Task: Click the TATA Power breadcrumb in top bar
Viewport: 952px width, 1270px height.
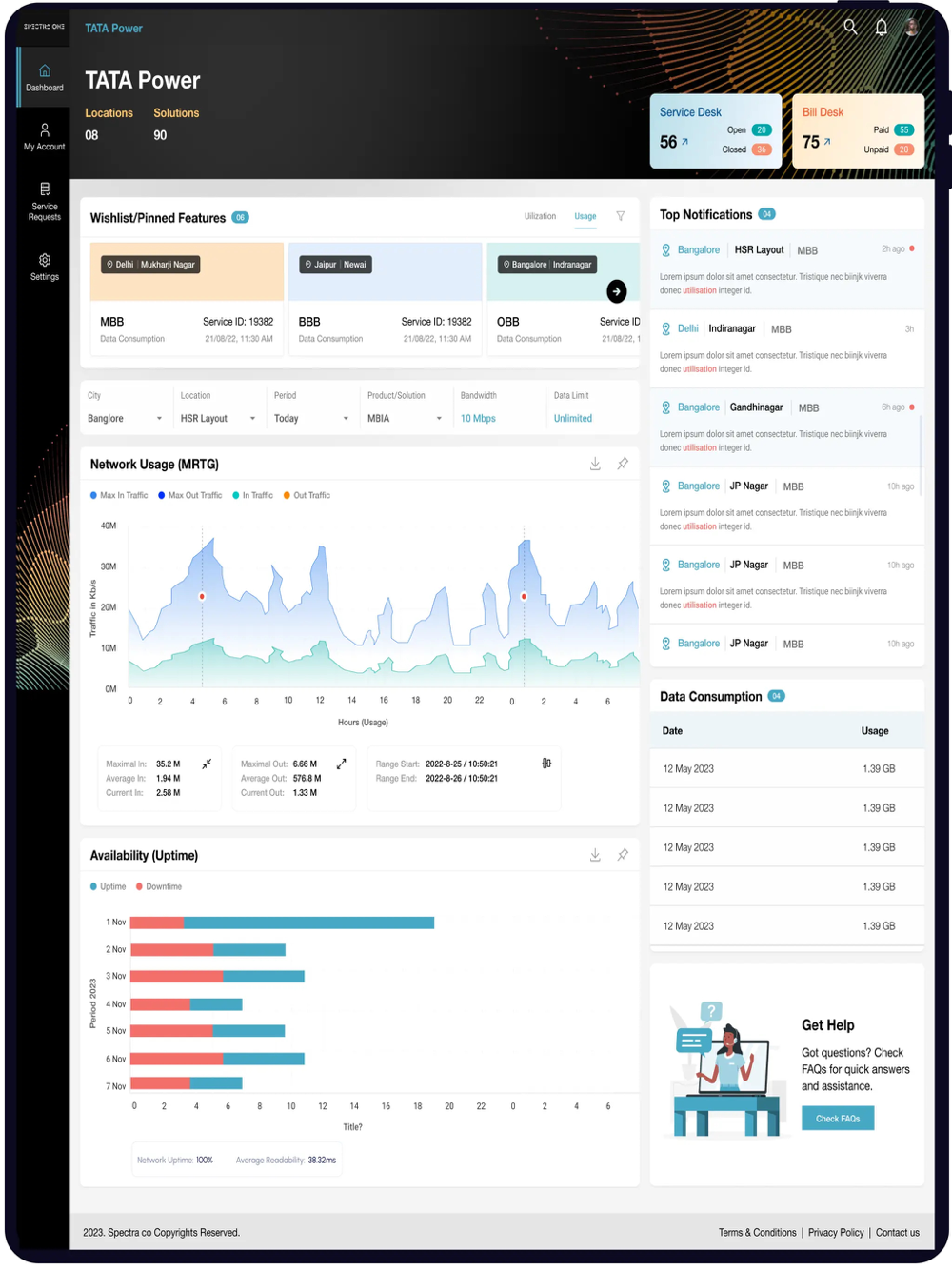Action: click(x=113, y=28)
